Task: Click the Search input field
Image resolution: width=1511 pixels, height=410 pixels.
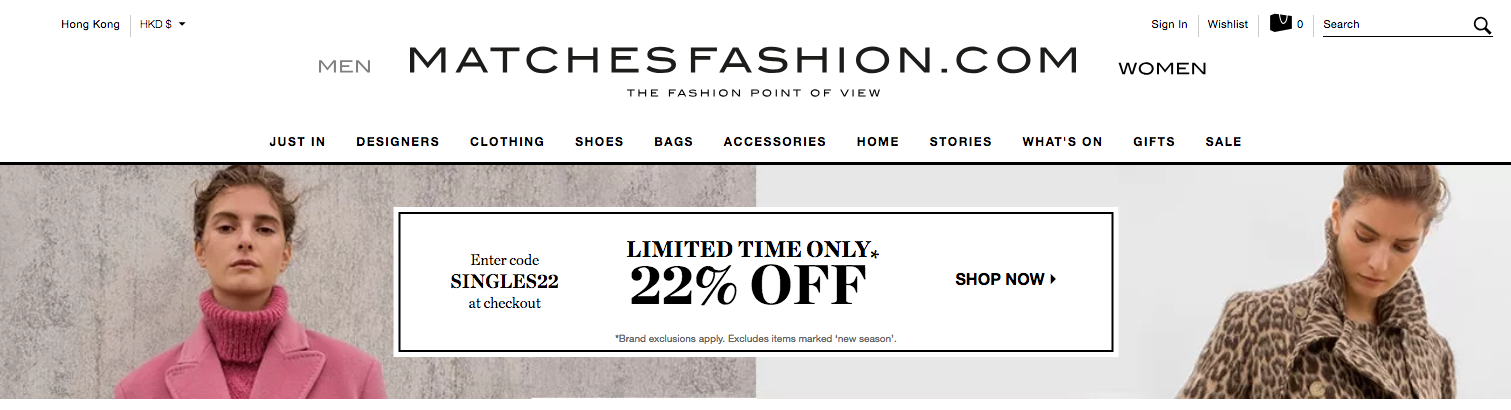Action: click(x=1396, y=24)
